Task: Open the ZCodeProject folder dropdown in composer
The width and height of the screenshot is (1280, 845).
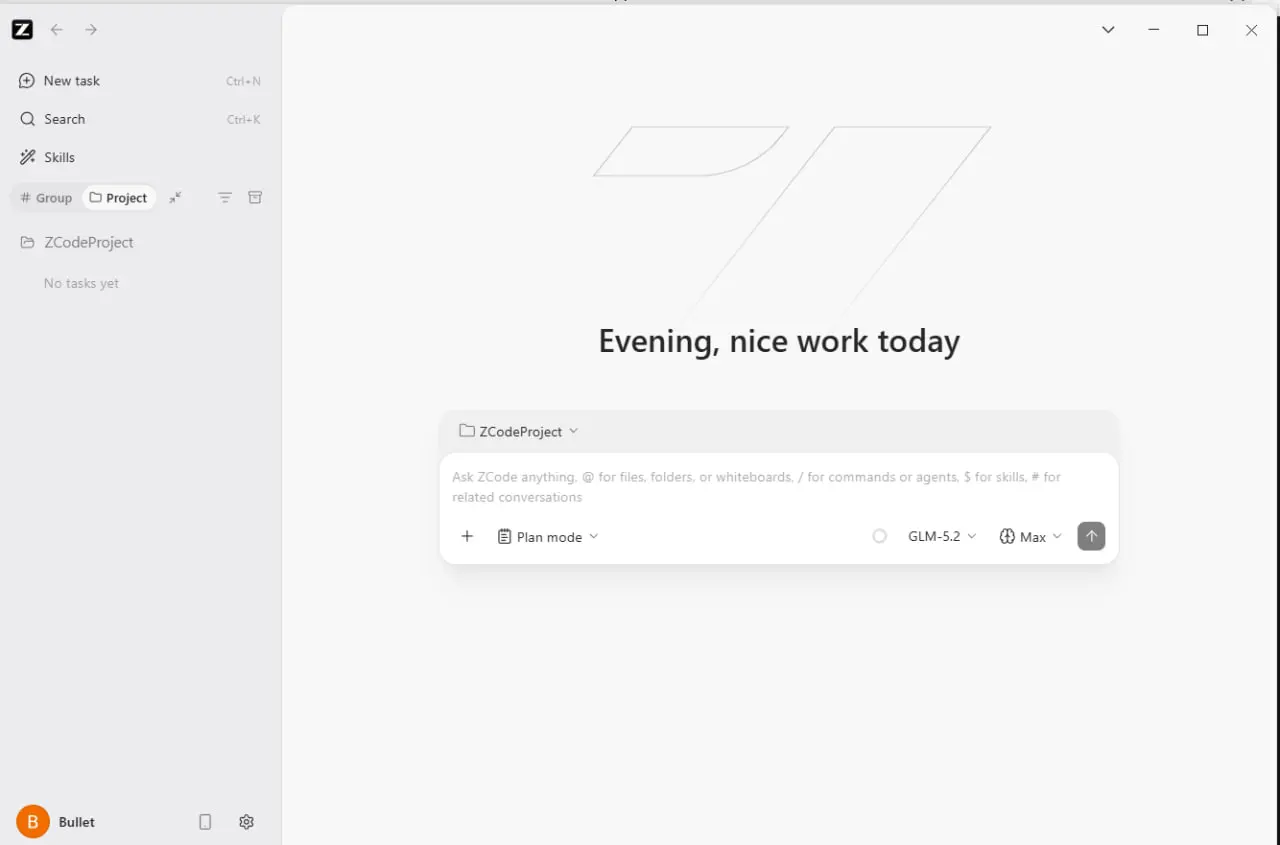Action: 518,431
